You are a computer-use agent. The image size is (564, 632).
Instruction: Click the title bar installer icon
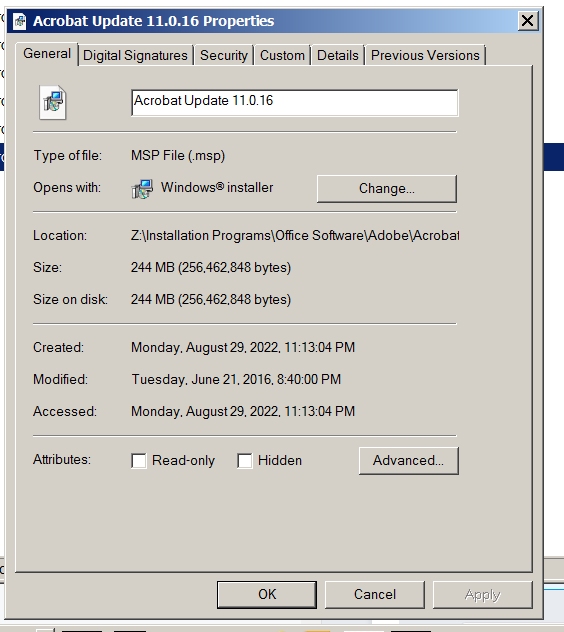tap(19, 21)
